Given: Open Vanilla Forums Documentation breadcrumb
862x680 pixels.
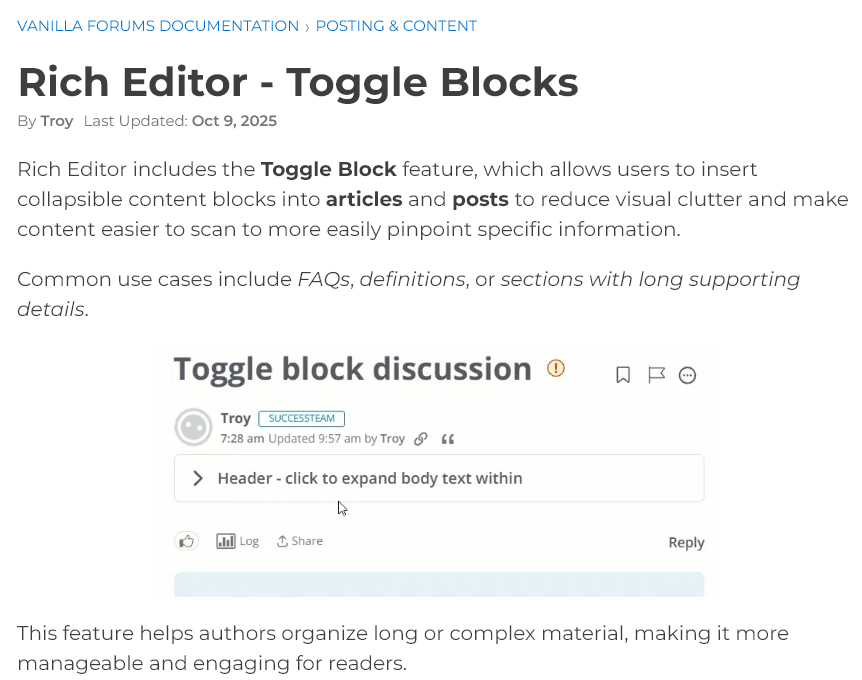Looking at the screenshot, I should coord(158,26).
